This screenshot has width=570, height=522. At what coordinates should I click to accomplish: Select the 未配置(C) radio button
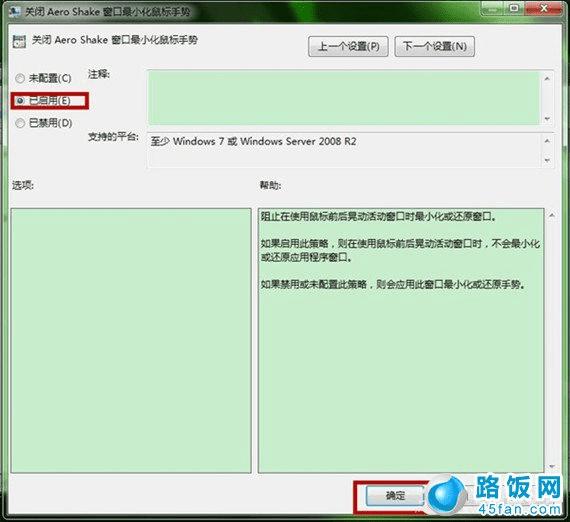point(43,78)
